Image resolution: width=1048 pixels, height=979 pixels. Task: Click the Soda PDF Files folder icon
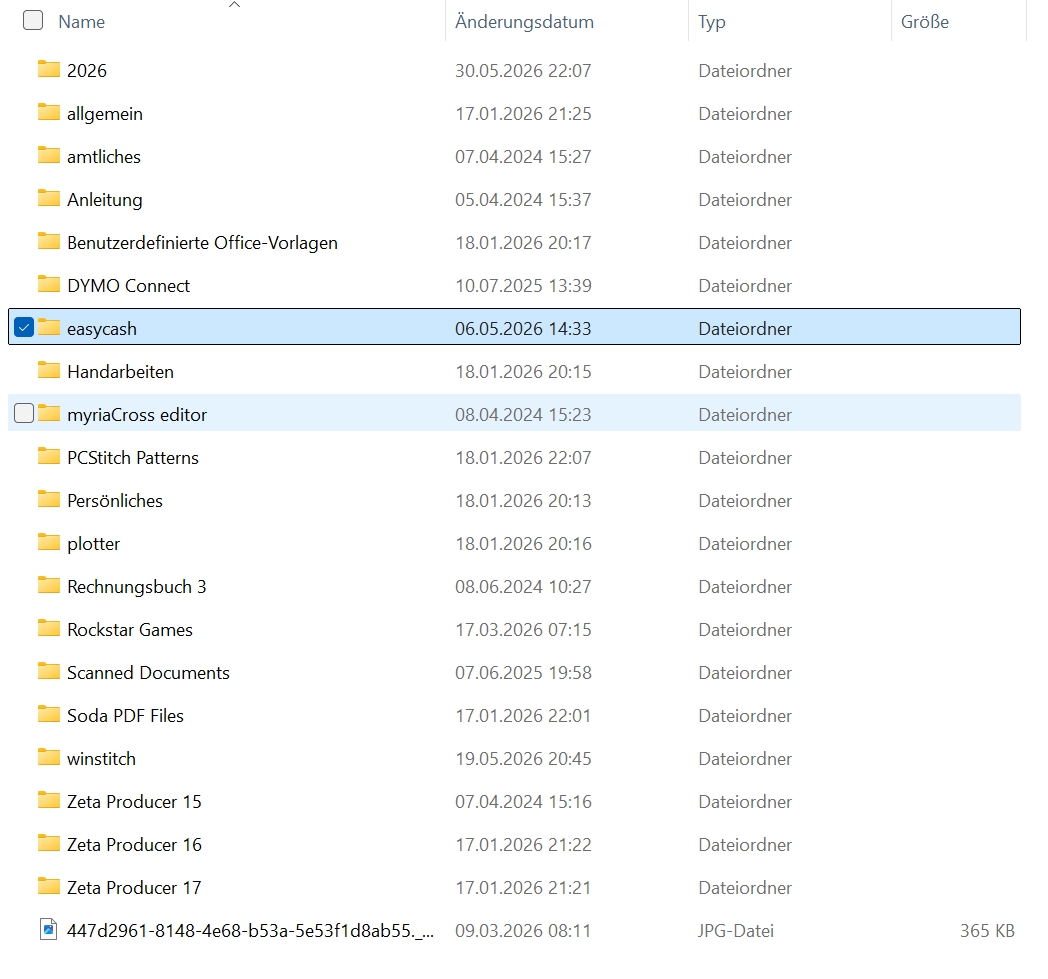pos(49,714)
